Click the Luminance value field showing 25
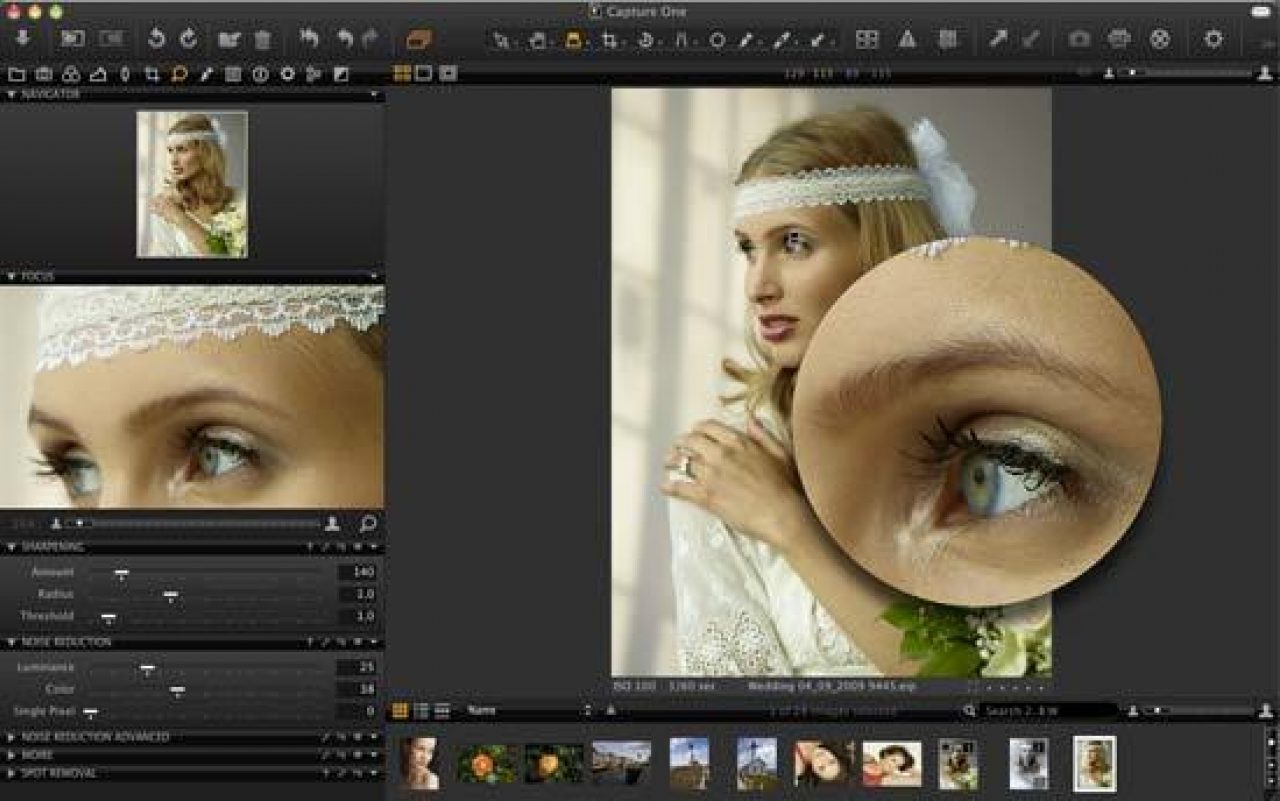1280x801 pixels. pos(357,668)
